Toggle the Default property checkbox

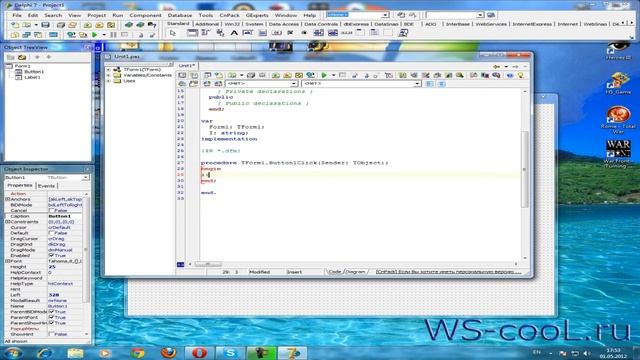(51, 233)
